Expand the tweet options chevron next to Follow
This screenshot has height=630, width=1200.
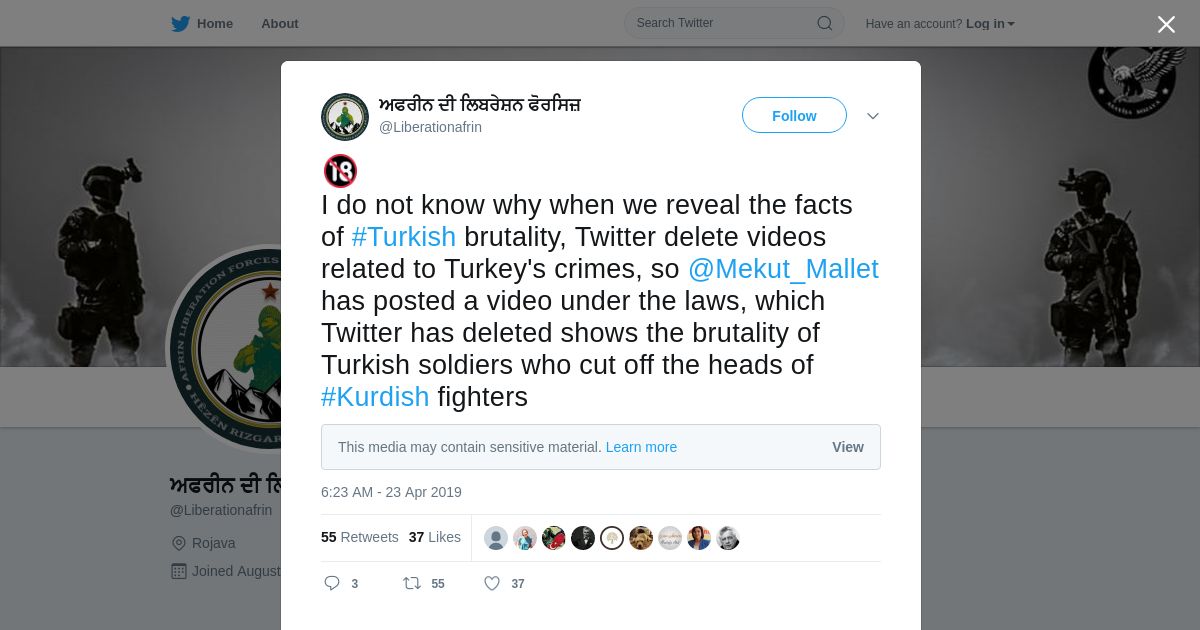[873, 116]
